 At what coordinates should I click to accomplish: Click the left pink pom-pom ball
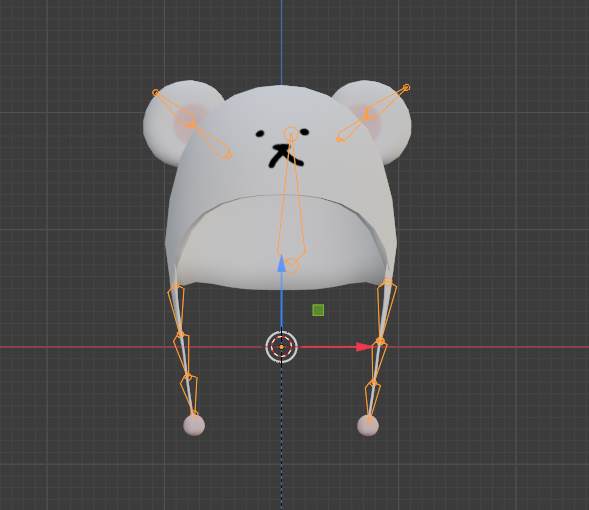pos(194,425)
